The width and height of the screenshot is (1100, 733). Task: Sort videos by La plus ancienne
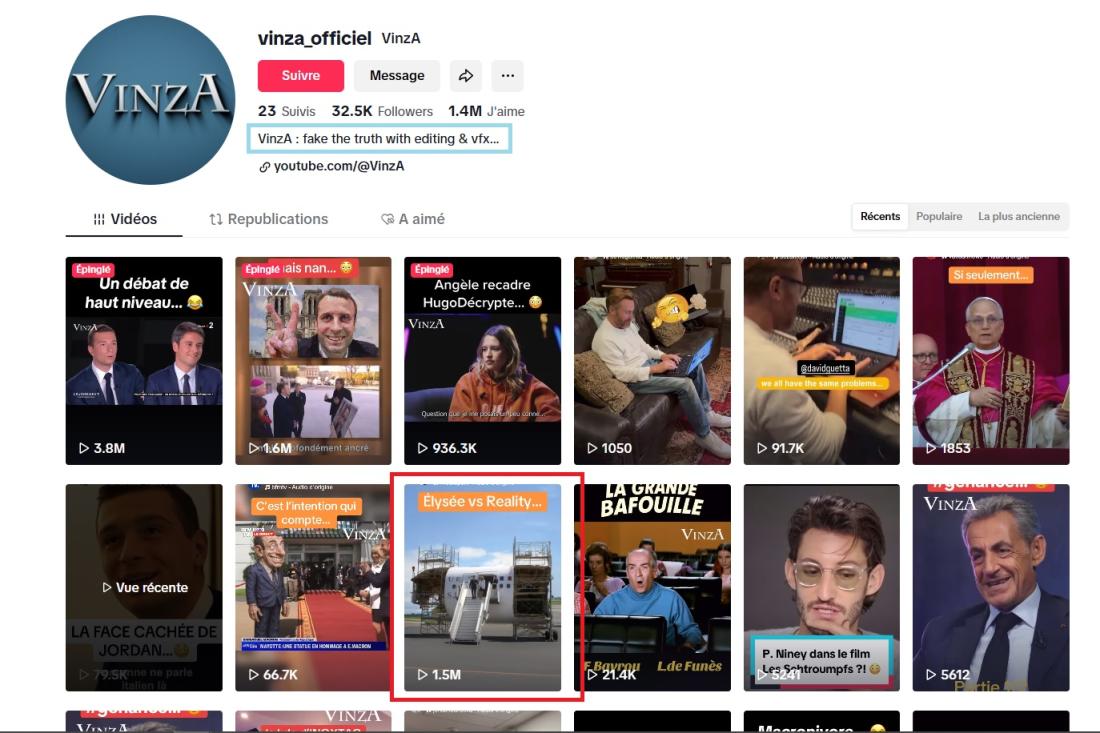click(x=1019, y=217)
